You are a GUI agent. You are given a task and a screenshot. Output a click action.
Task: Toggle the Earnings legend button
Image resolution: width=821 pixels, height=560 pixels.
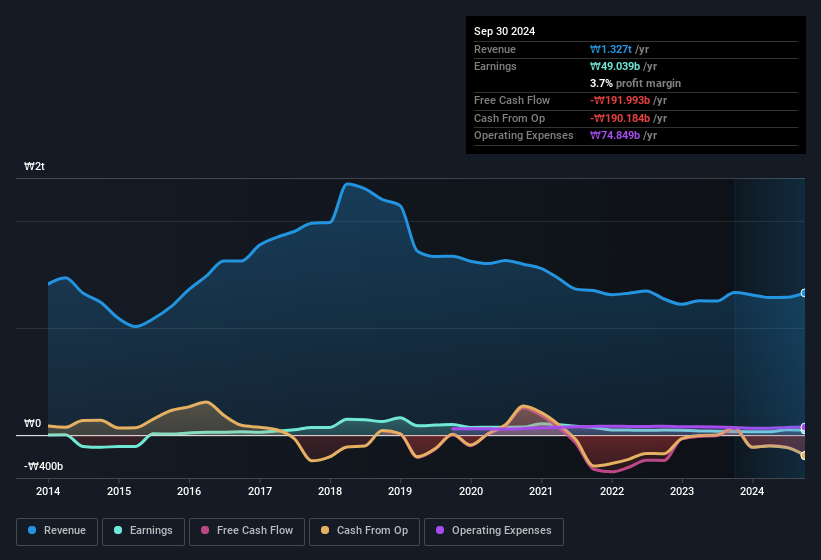click(143, 531)
